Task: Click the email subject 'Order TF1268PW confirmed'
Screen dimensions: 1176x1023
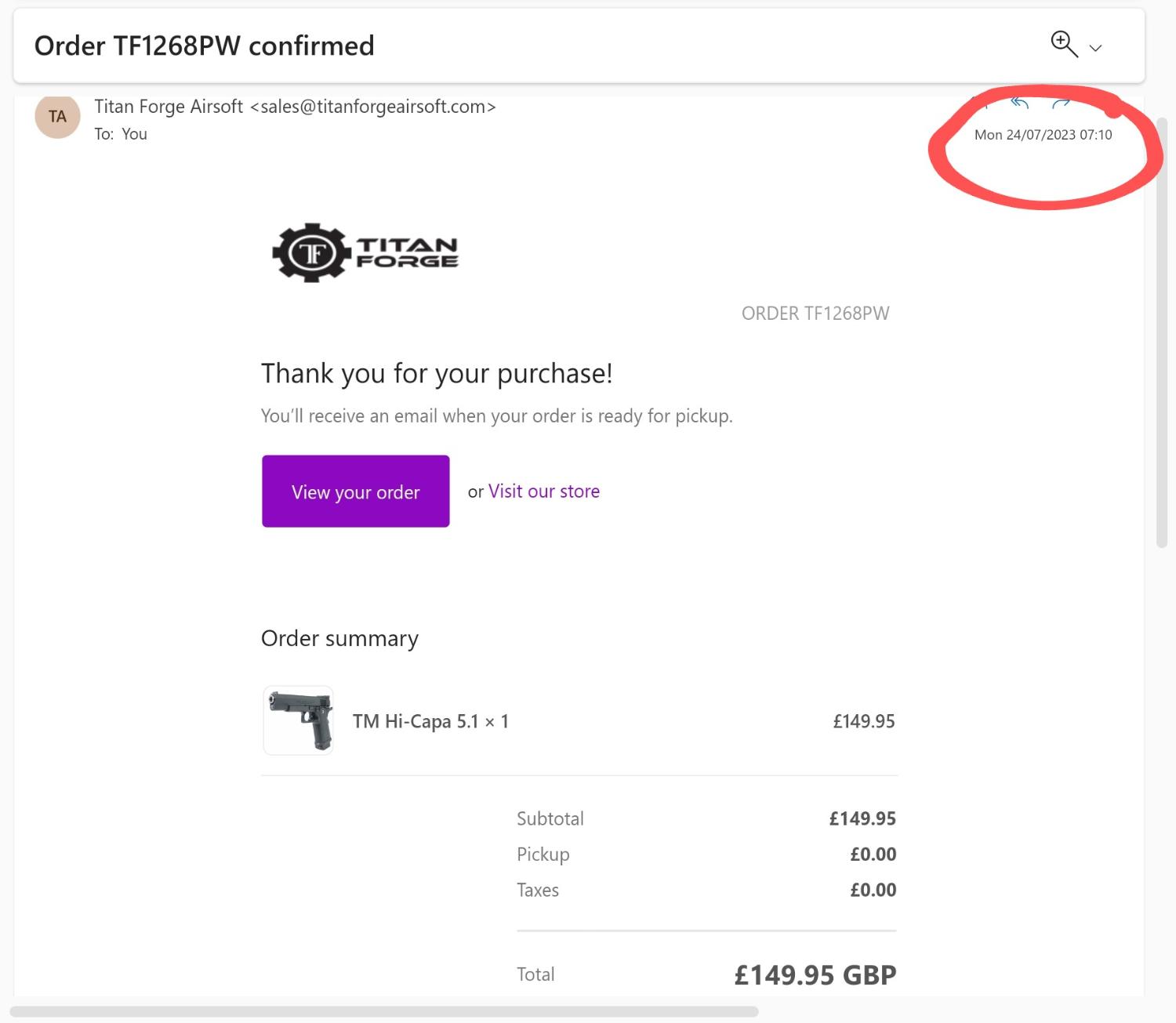Action: pyautogui.click(x=204, y=45)
